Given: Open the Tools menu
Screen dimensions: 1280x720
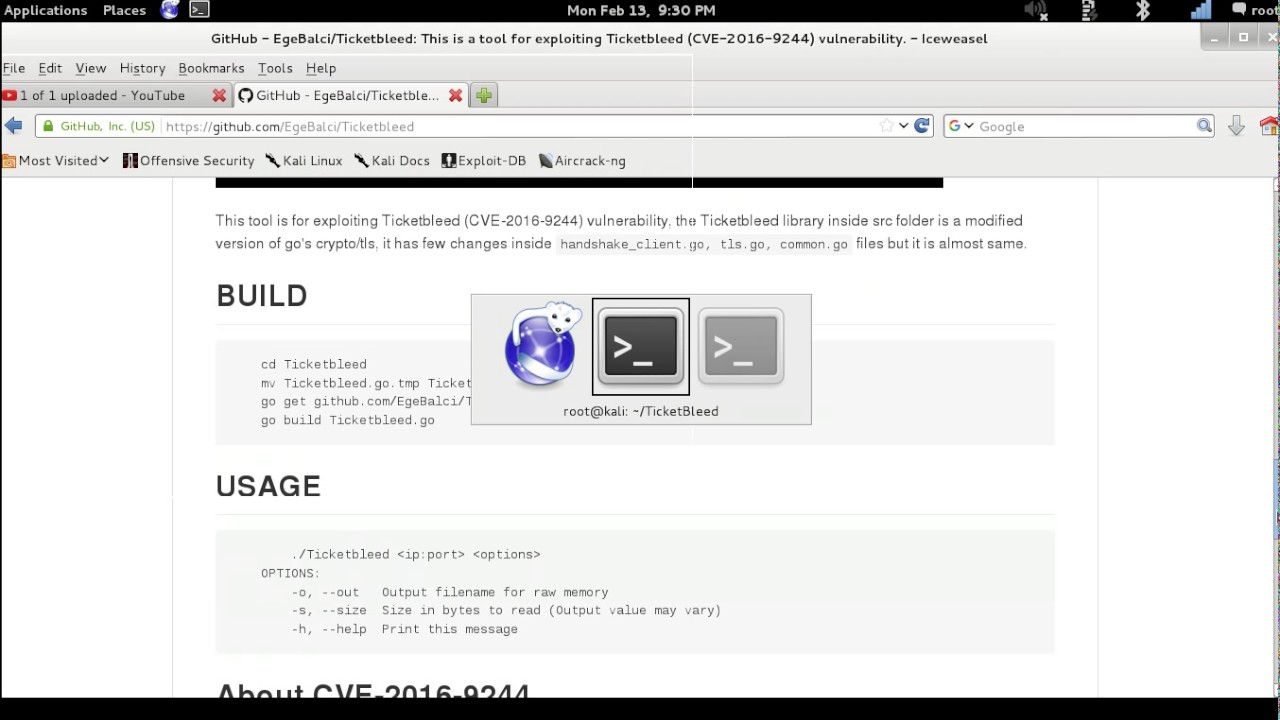Looking at the screenshot, I should coord(275,68).
